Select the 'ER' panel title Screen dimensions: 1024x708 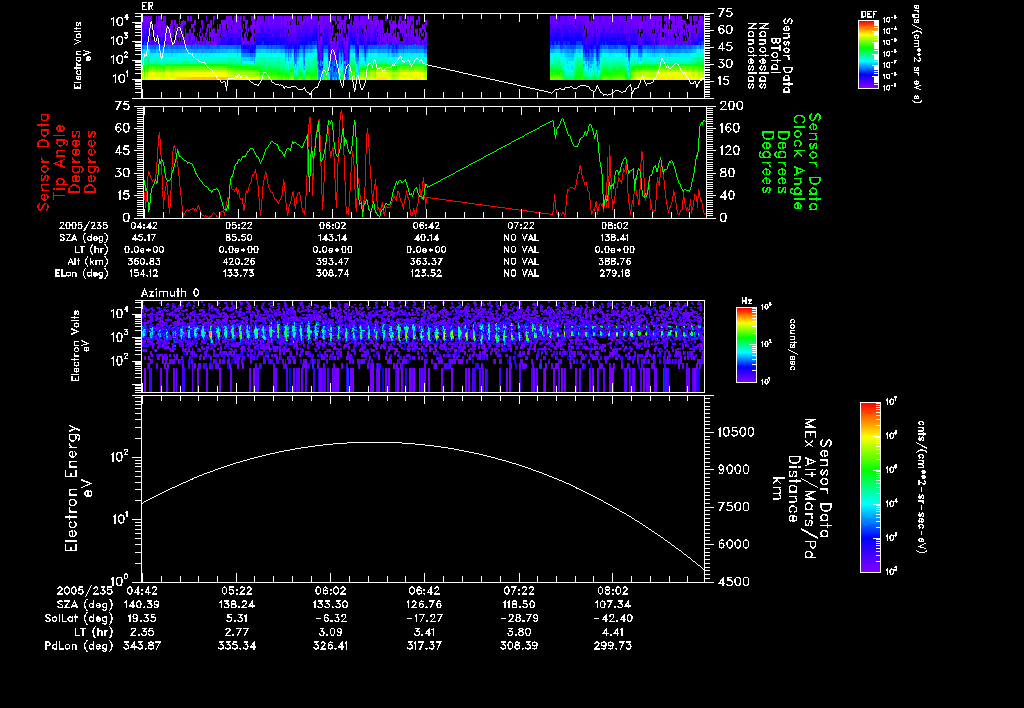[147, 7]
